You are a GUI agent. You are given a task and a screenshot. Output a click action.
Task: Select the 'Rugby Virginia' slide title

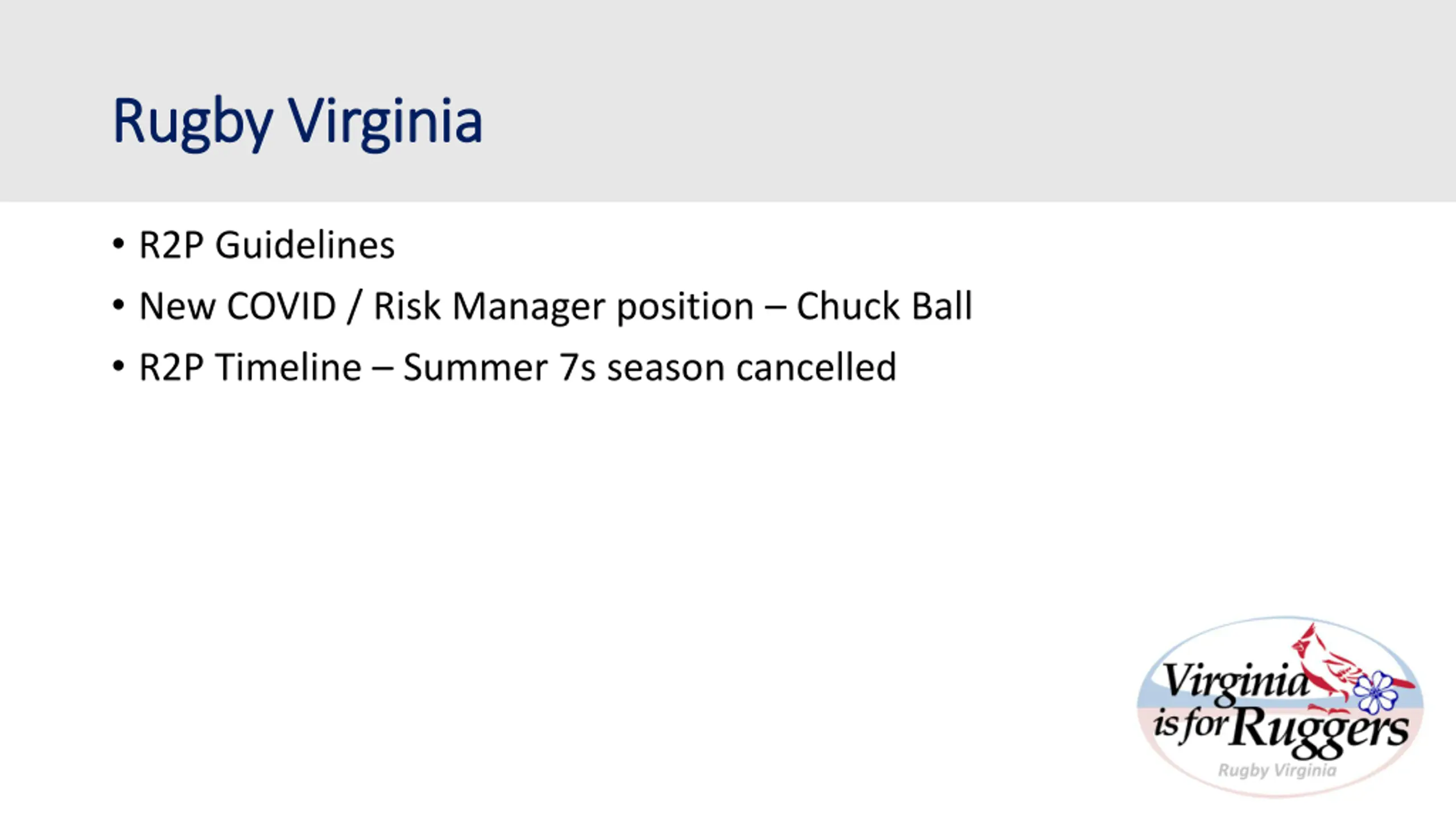[x=297, y=122]
